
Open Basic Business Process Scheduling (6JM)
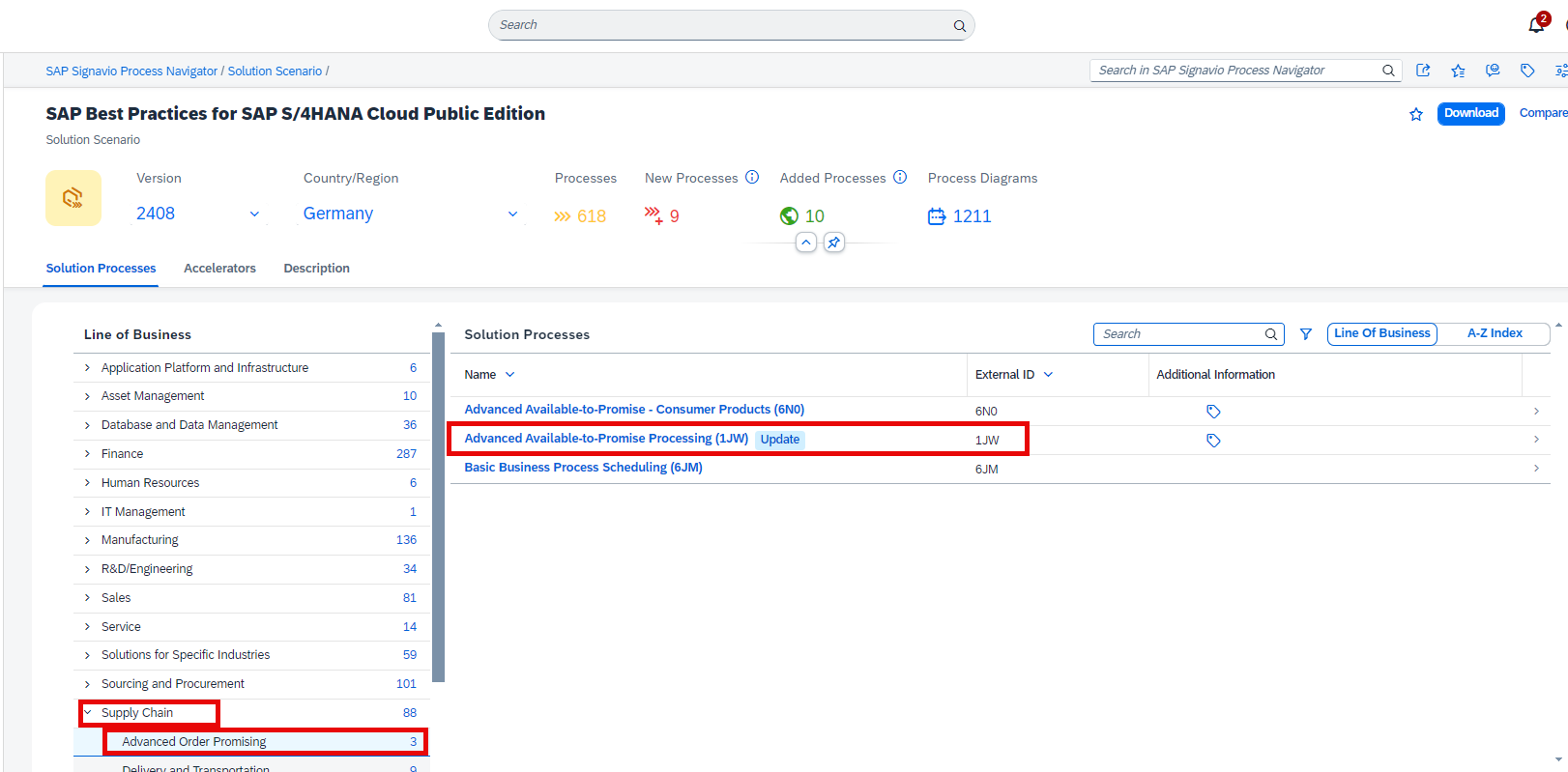pos(583,468)
